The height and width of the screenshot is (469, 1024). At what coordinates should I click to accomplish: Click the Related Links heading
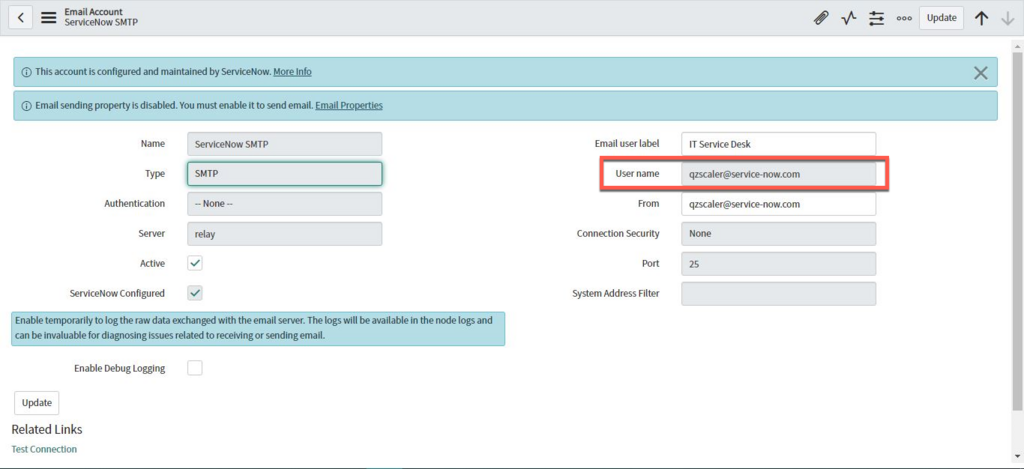coord(47,429)
